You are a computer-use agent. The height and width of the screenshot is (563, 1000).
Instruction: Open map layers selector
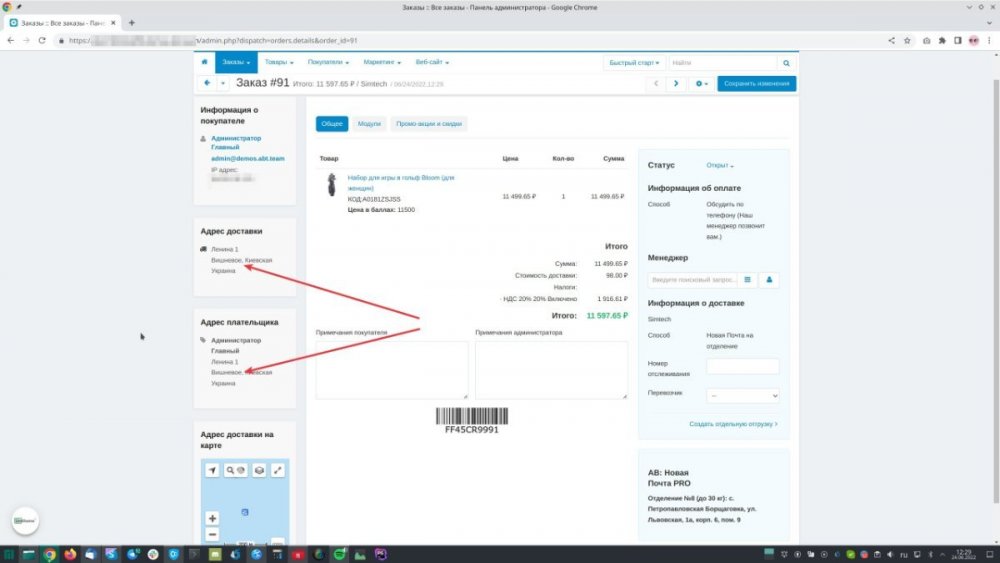click(x=258, y=470)
